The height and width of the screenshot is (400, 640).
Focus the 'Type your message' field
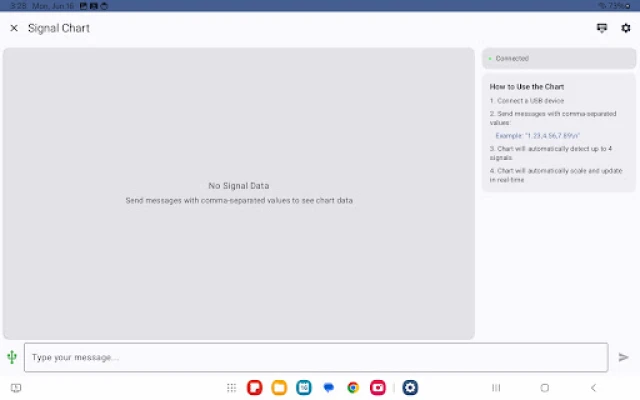tap(315, 357)
